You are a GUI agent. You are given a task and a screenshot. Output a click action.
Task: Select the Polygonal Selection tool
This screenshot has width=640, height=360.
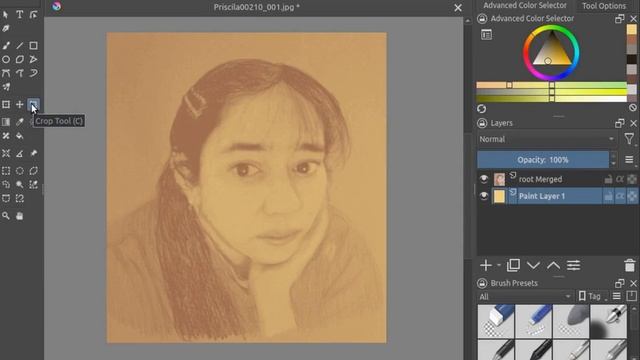[33, 171]
